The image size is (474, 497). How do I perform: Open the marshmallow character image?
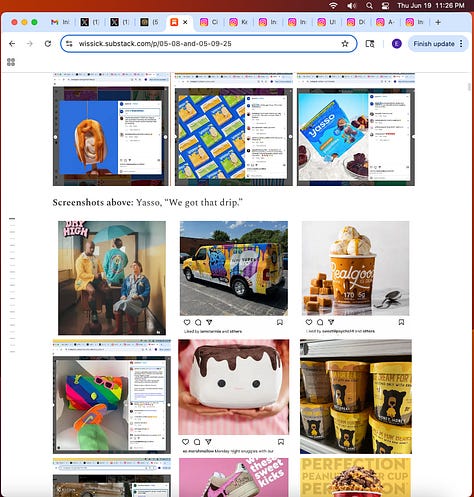coord(234,387)
